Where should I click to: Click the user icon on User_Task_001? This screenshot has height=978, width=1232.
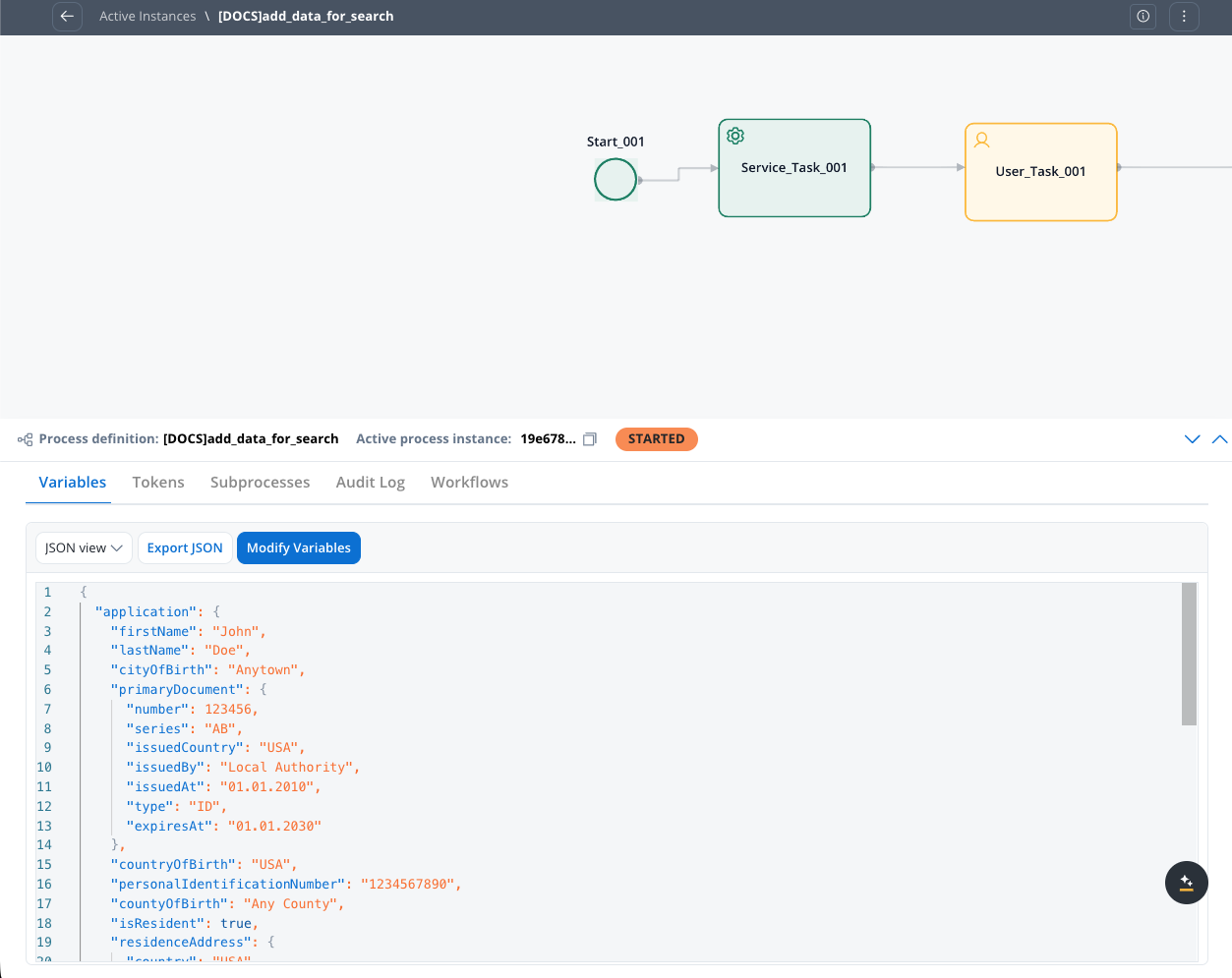tap(981, 141)
